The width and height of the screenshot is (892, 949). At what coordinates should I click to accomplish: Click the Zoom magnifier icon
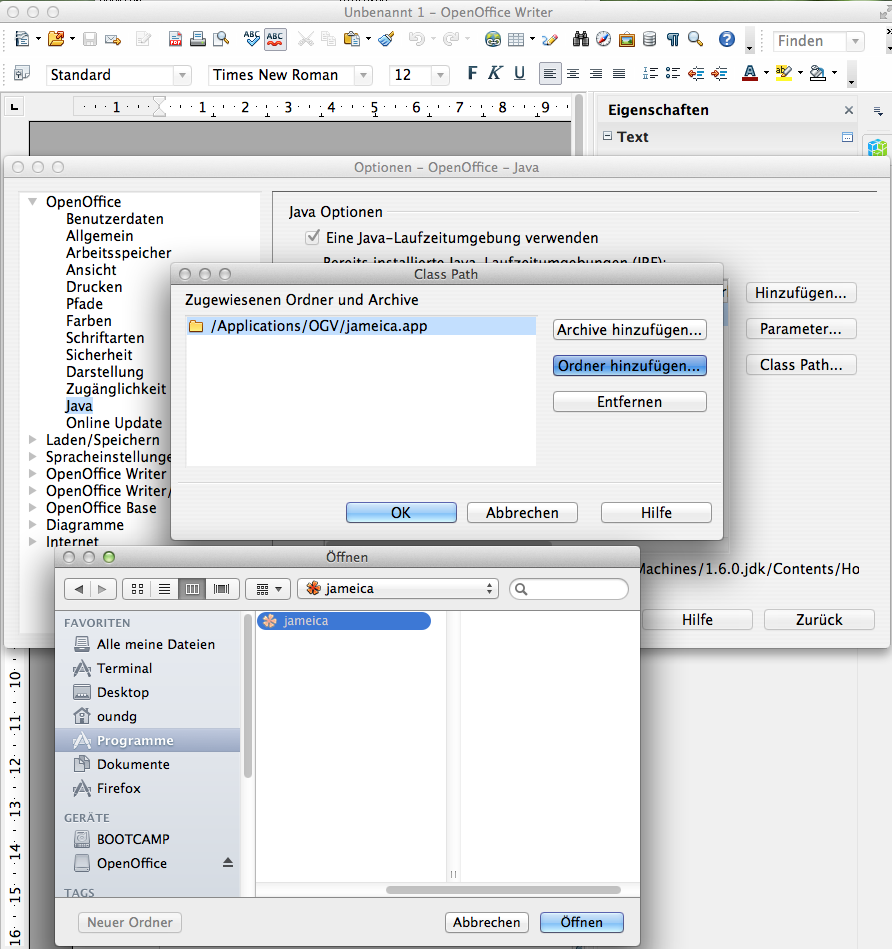pyautogui.click(x=695, y=39)
